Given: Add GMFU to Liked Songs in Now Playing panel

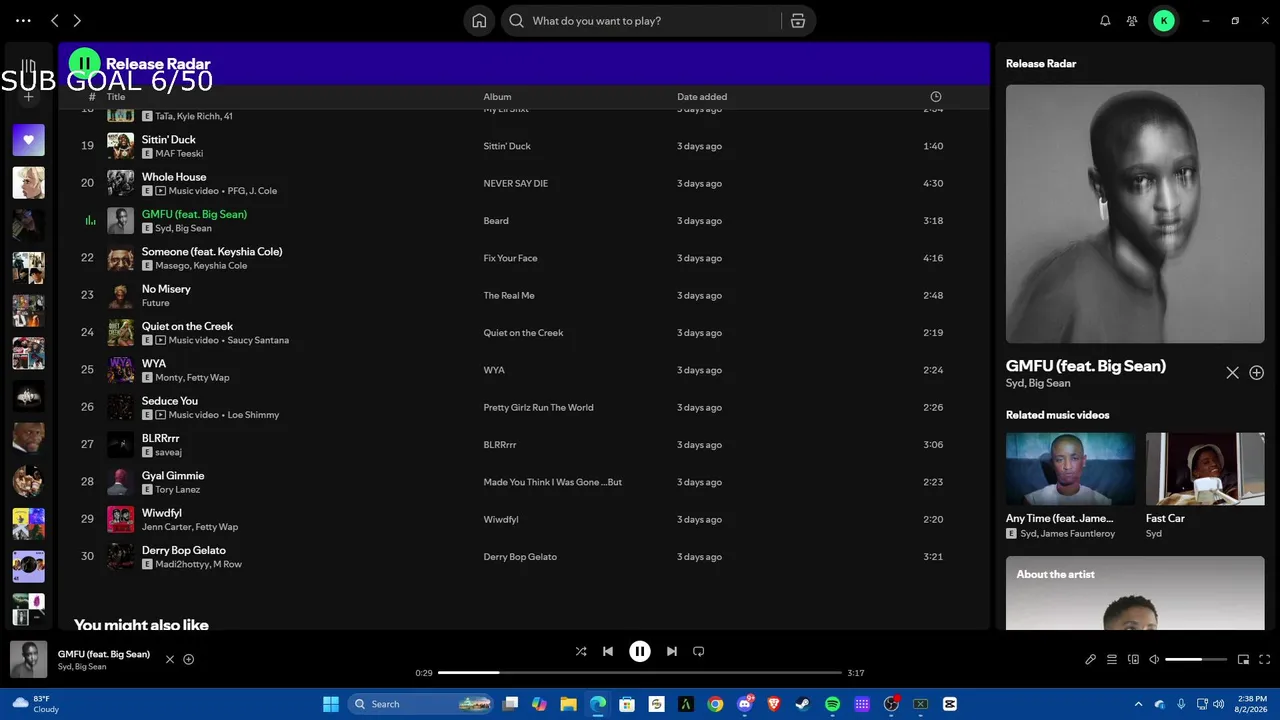Looking at the screenshot, I should [x=1257, y=373].
